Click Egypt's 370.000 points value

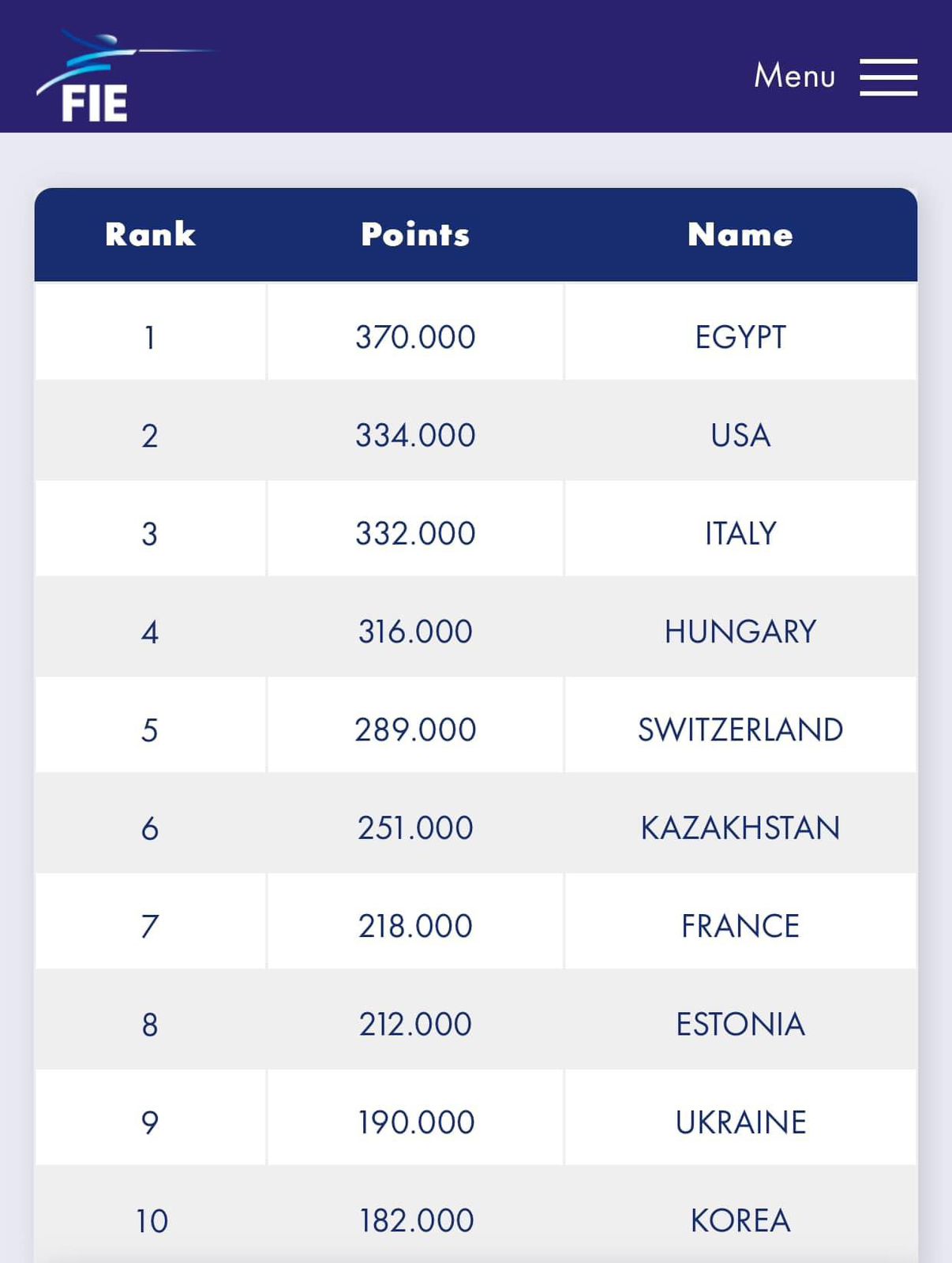pos(415,337)
